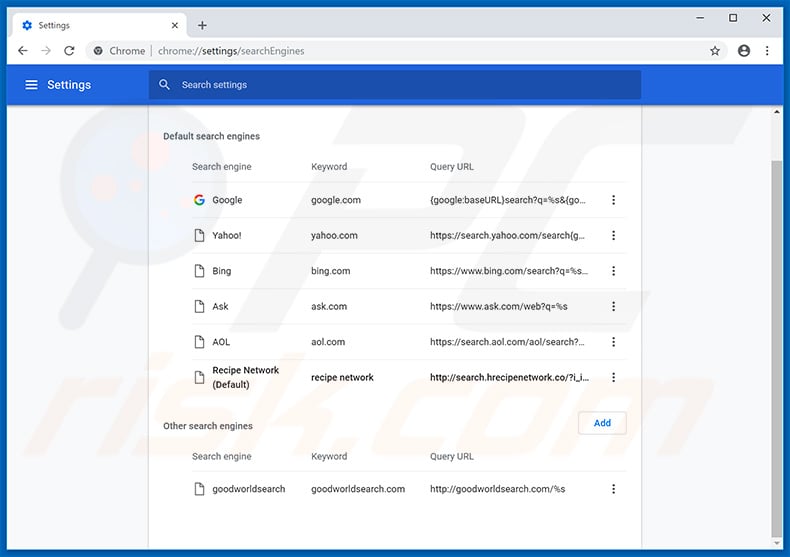The width and height of the screenshot is (790, 557).
Task: Open Chrome's three-dot main menu
Action: [x=767, y=51]
